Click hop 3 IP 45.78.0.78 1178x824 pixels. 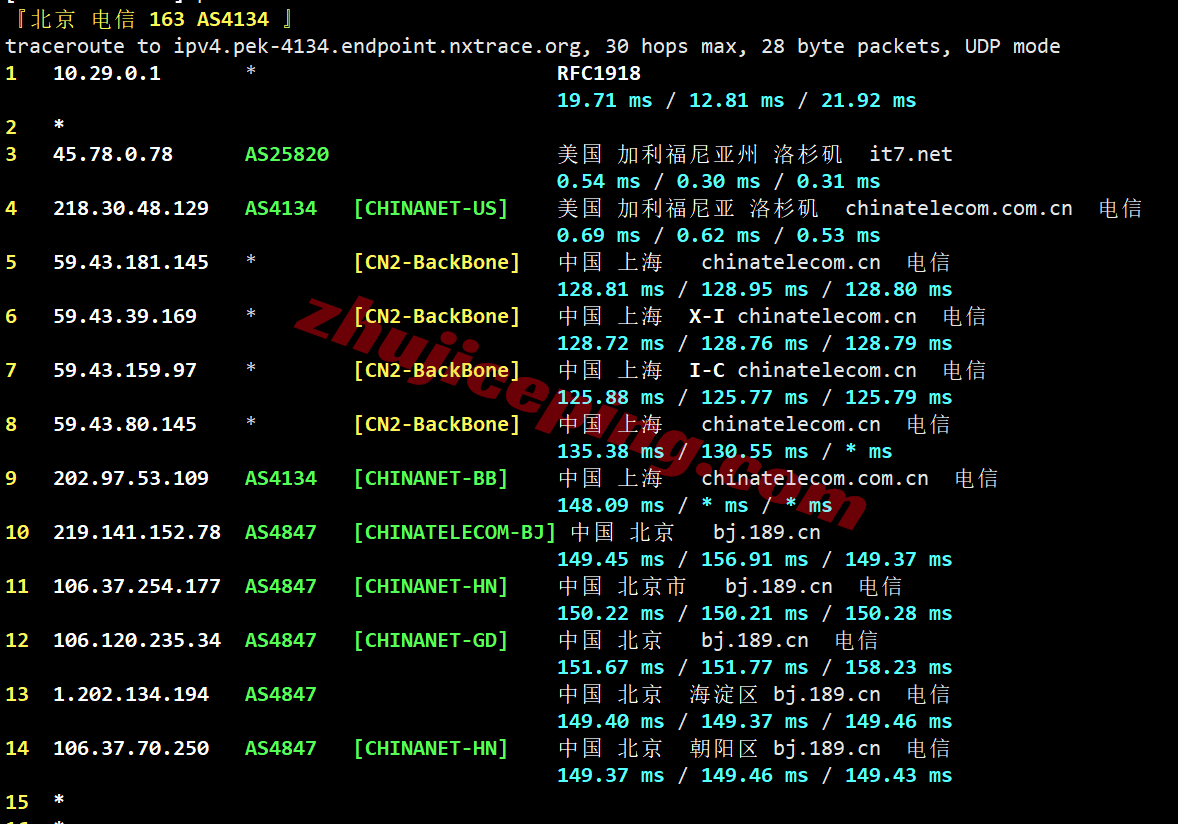(x=113, y=155)
